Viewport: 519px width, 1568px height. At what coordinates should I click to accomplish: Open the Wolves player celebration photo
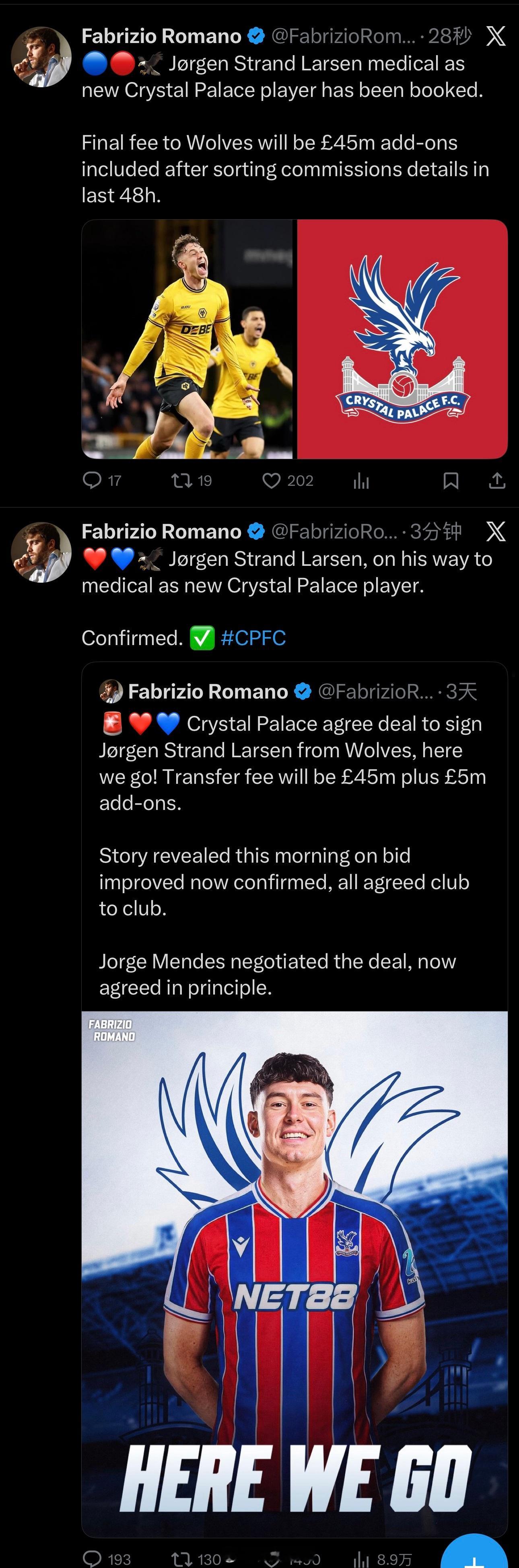[x=187, y=339]
